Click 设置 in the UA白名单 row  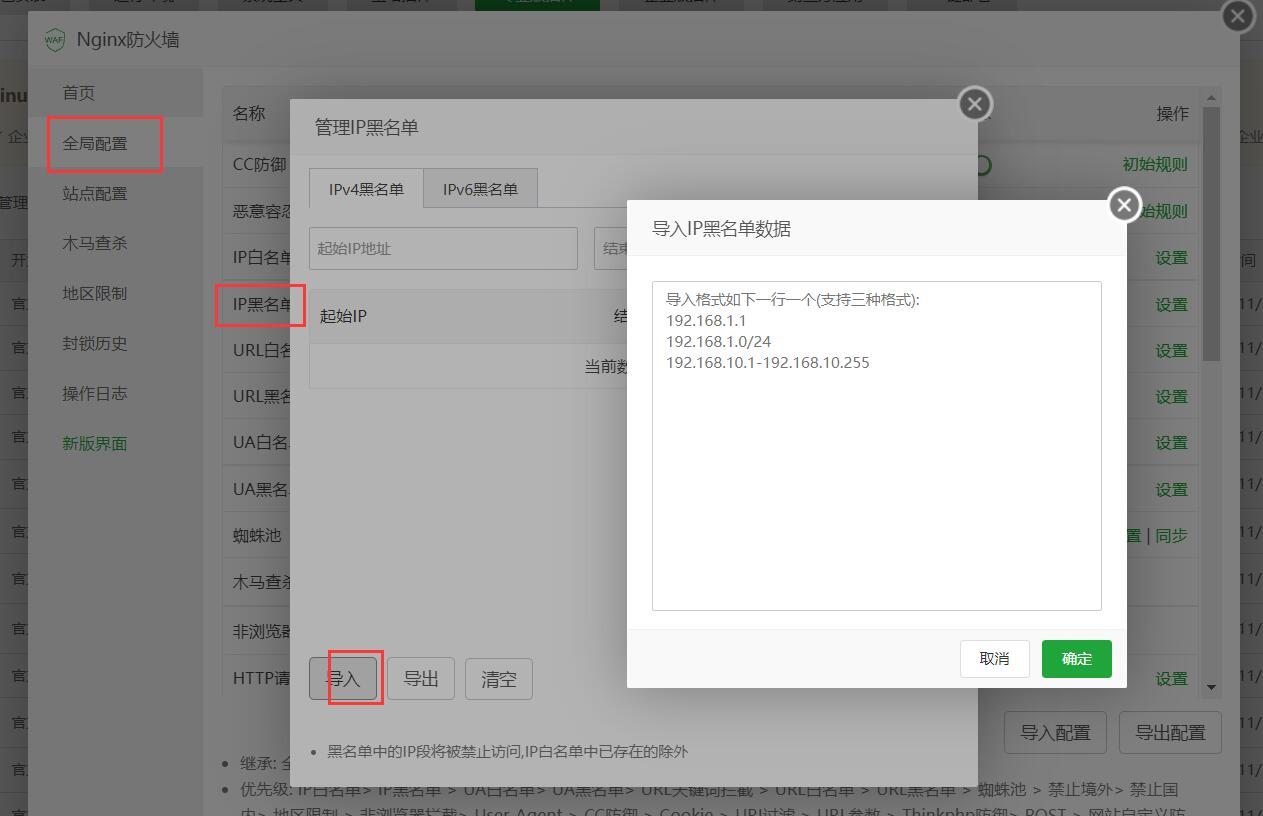[1172, 443]
